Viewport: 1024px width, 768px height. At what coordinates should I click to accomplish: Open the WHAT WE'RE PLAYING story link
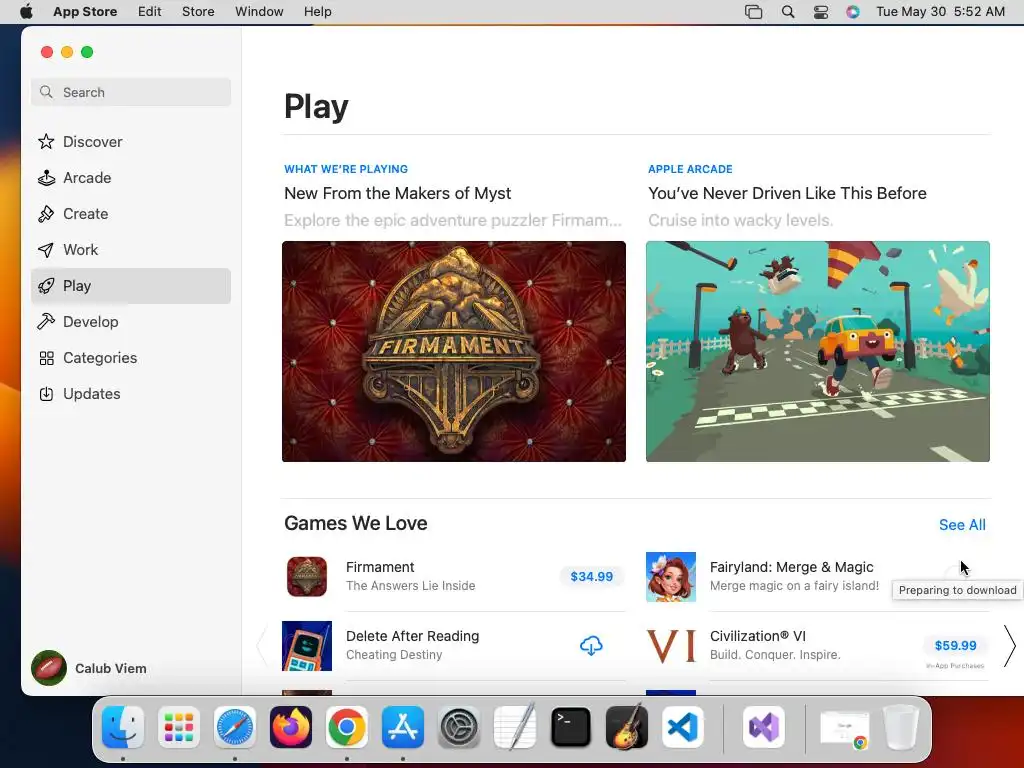(346, 169)
